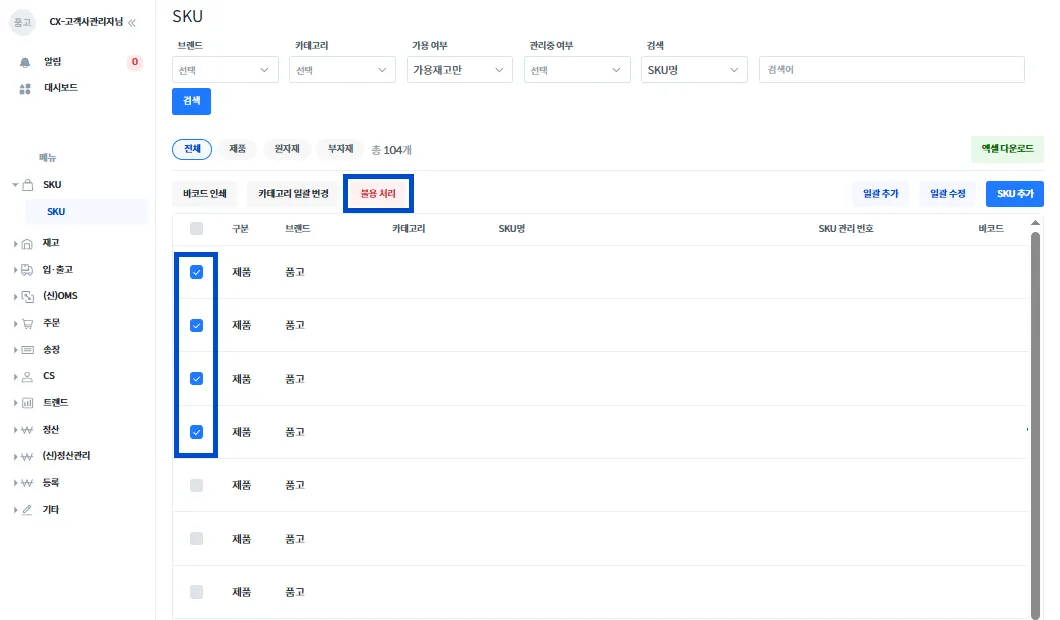Screen dimensions: 1060x620
Task: Expand the 주문 menu group arrow
Action: point(15,323)
